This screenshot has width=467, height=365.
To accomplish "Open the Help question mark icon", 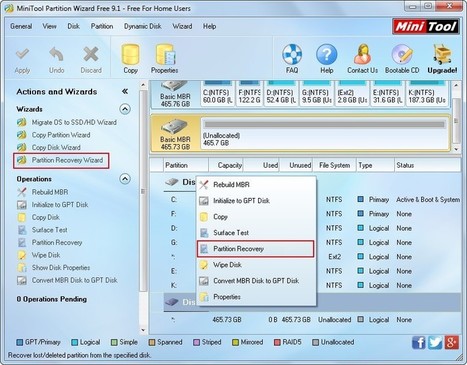I will coord(327,59).
